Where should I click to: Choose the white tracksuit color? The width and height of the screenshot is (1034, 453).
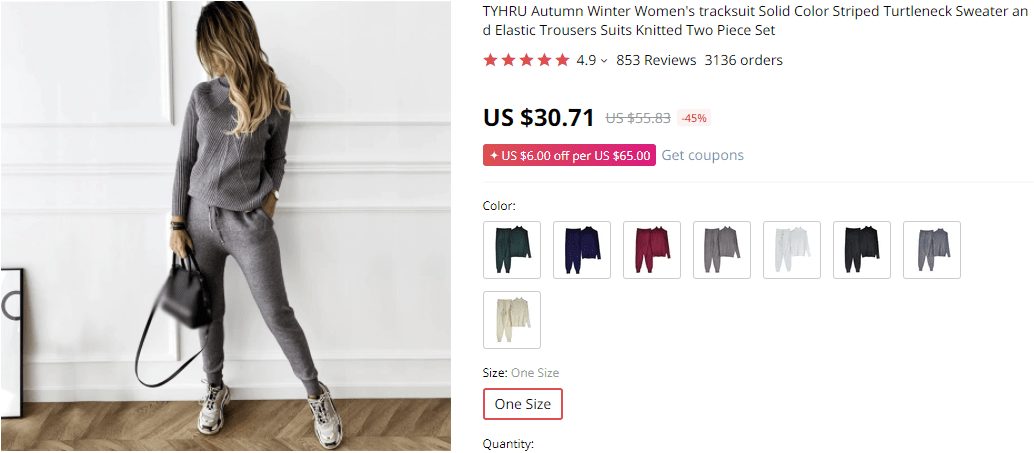(x=792, y=250)
